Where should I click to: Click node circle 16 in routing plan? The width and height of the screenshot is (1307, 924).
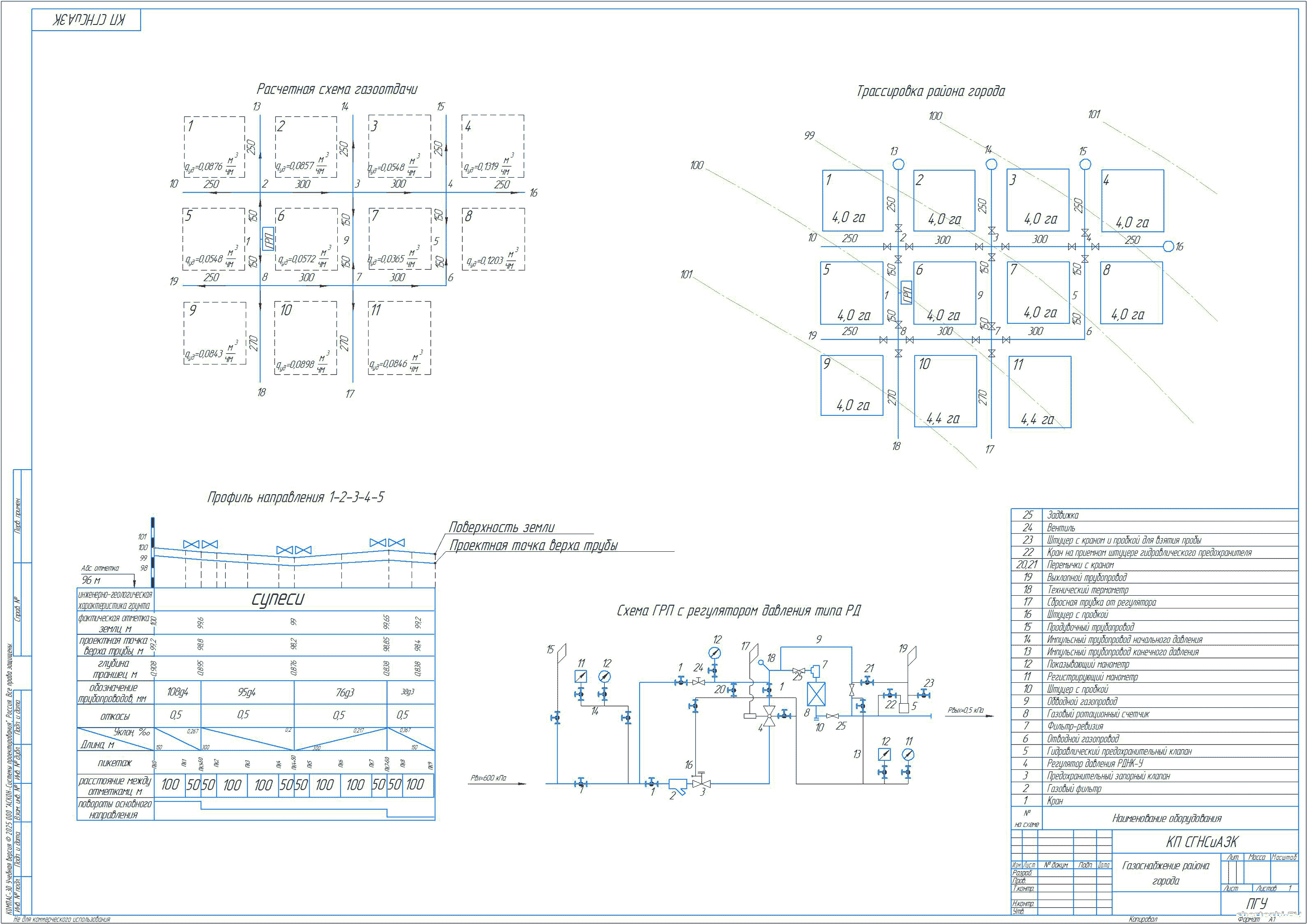pyautogui.click(x=1168, y=247)
